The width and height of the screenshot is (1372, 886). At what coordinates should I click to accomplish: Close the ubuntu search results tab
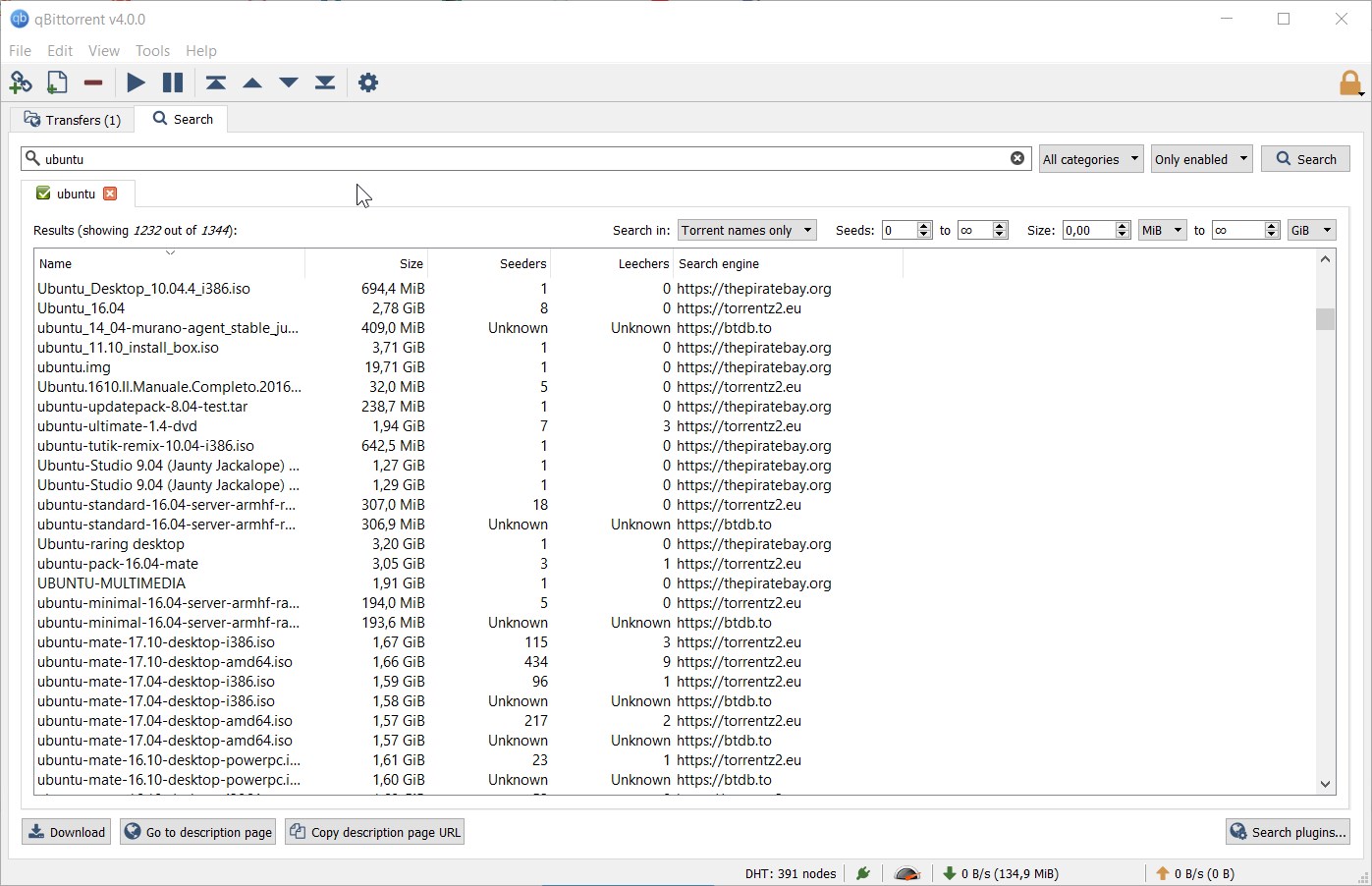[x=109, y=194]
